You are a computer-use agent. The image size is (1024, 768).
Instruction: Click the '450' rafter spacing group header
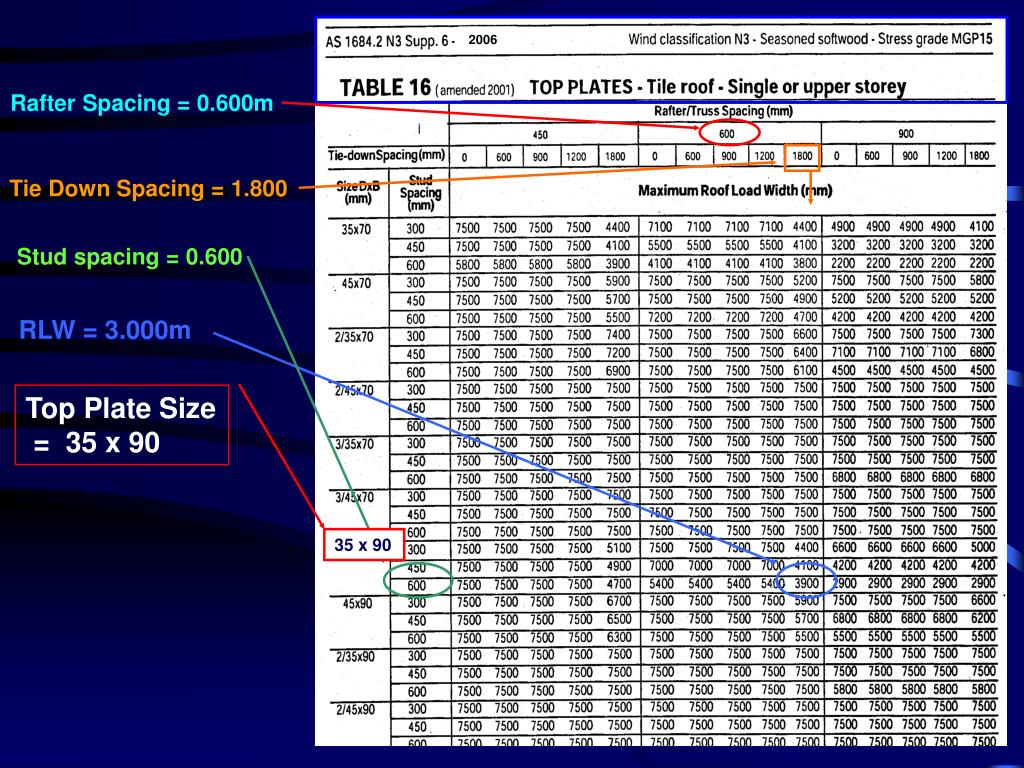540,135
